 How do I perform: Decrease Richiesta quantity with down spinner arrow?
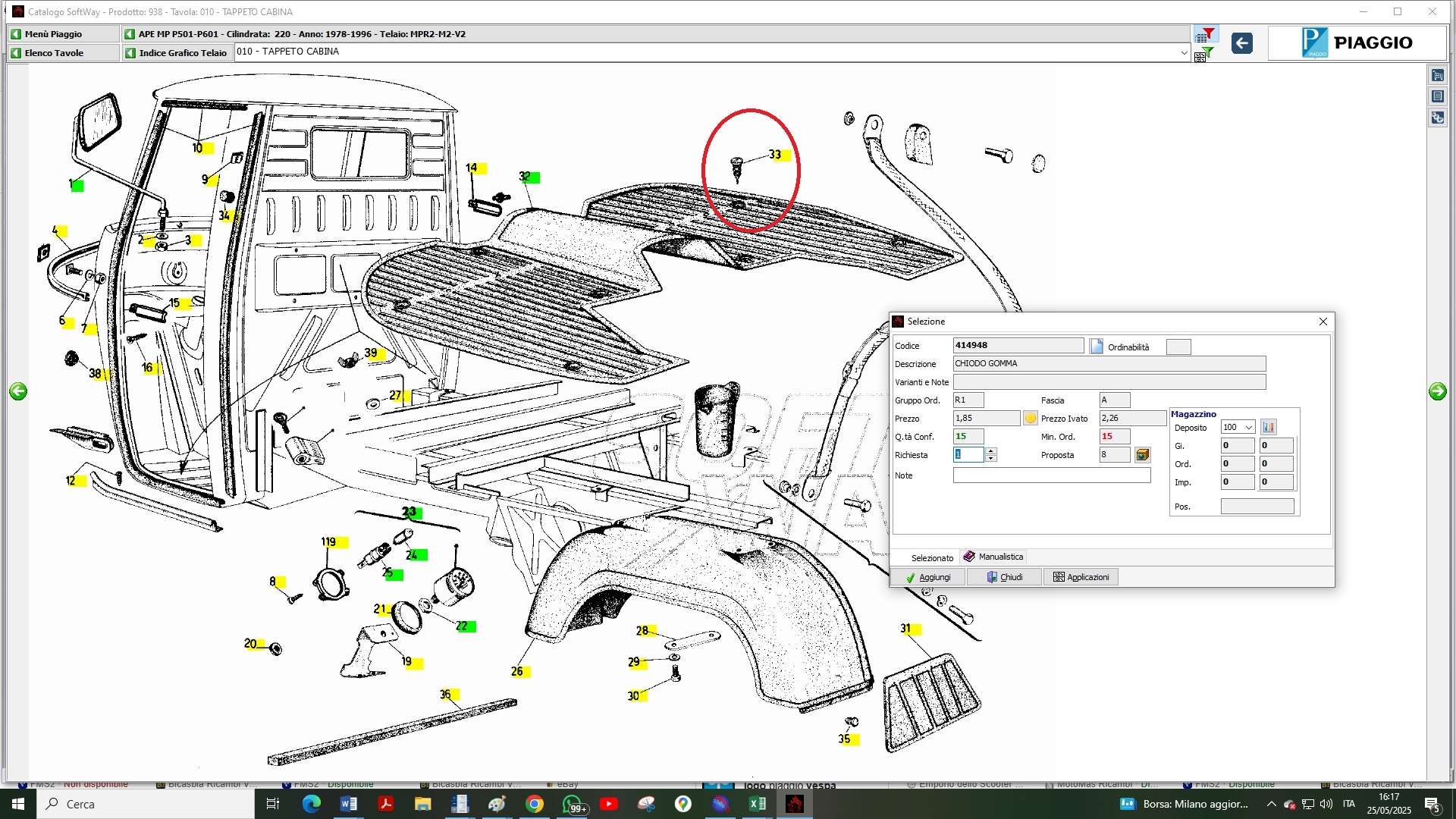(x=991, y=459)
